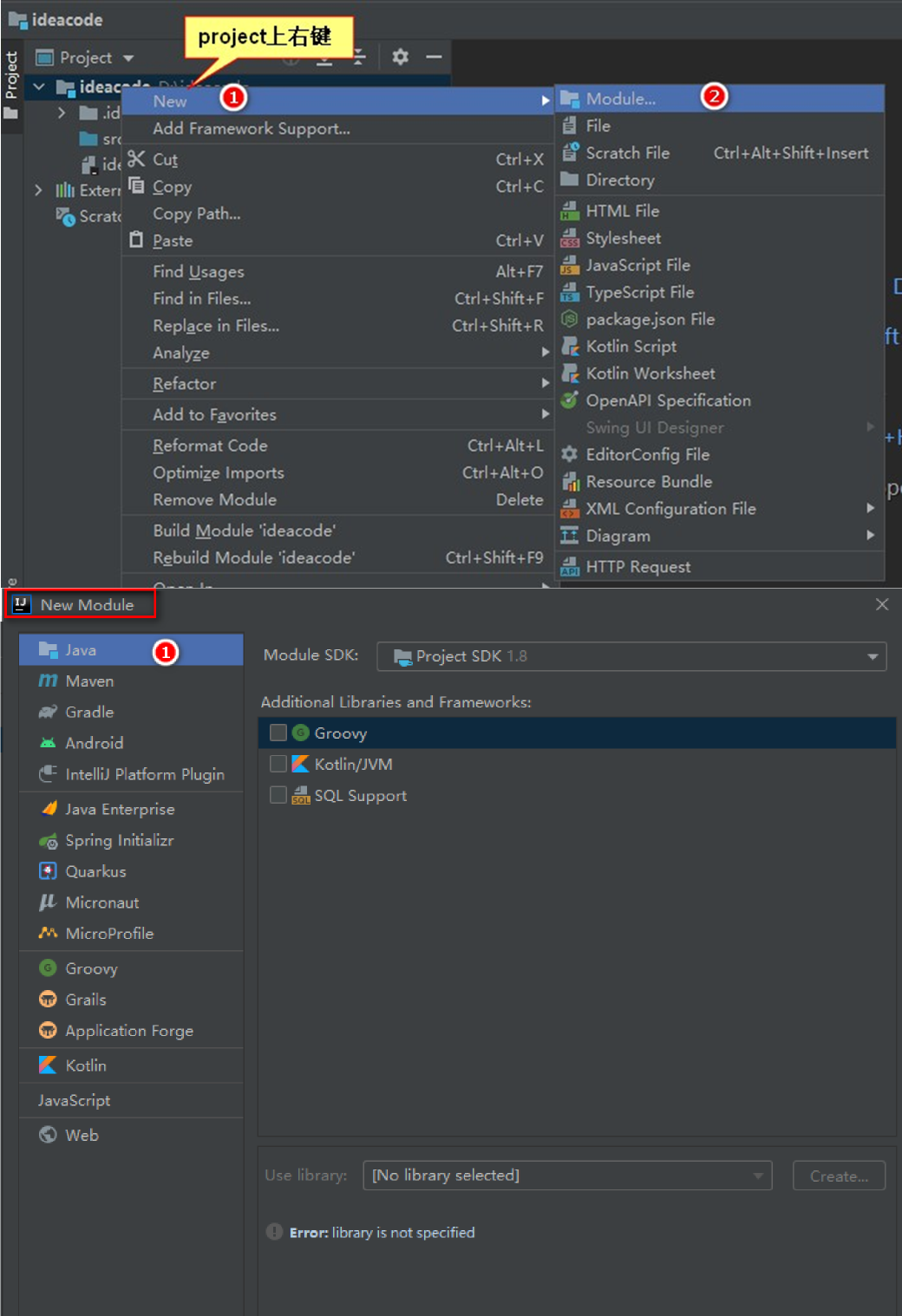Click the Quarkus icon
Image resolution: width=902 pixels, height=1316 pixels.
pos(48,870)
